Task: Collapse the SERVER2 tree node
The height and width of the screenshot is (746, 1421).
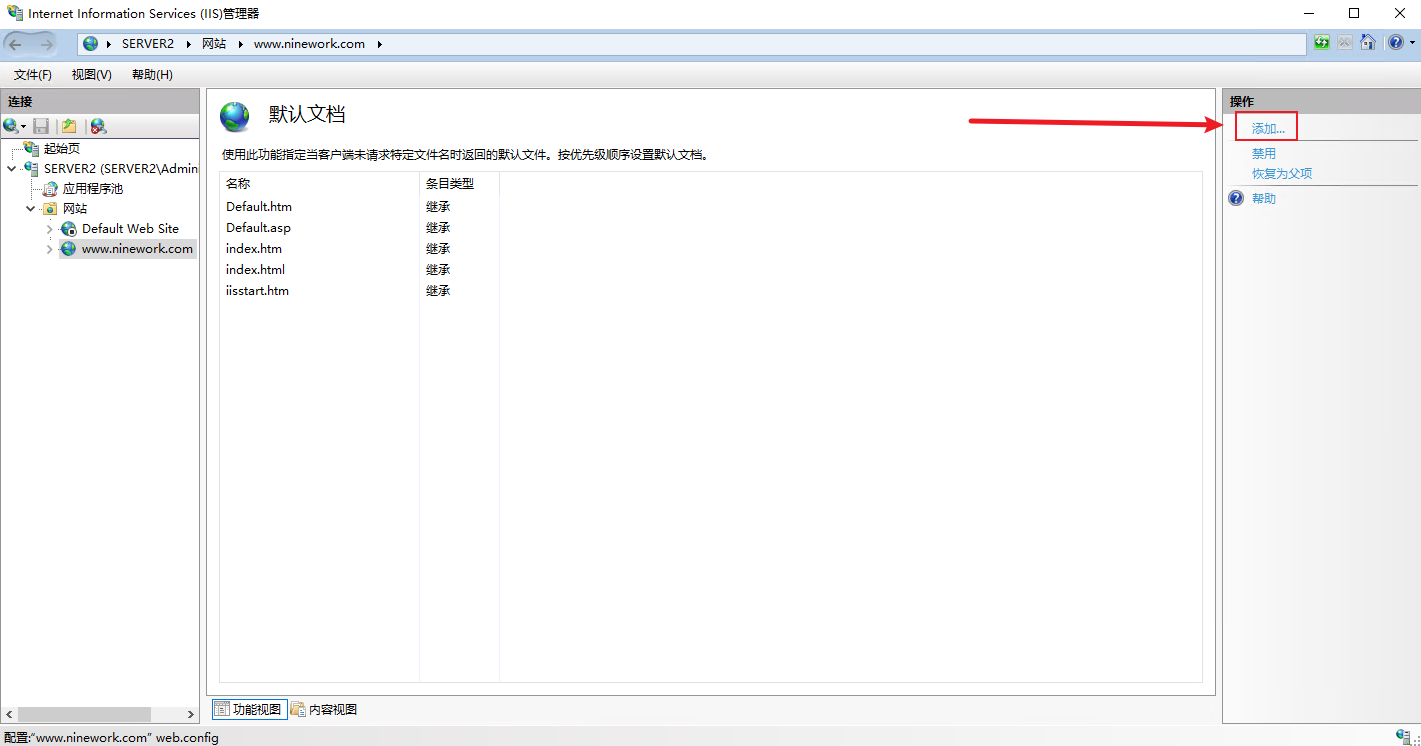Action: 12,169
